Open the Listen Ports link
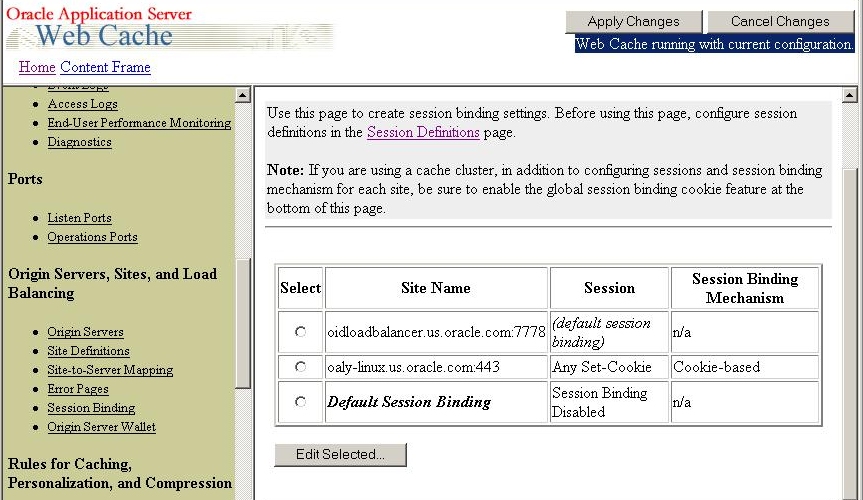The height and width of the screenshot is (500, 863). [x=79, y=218]
